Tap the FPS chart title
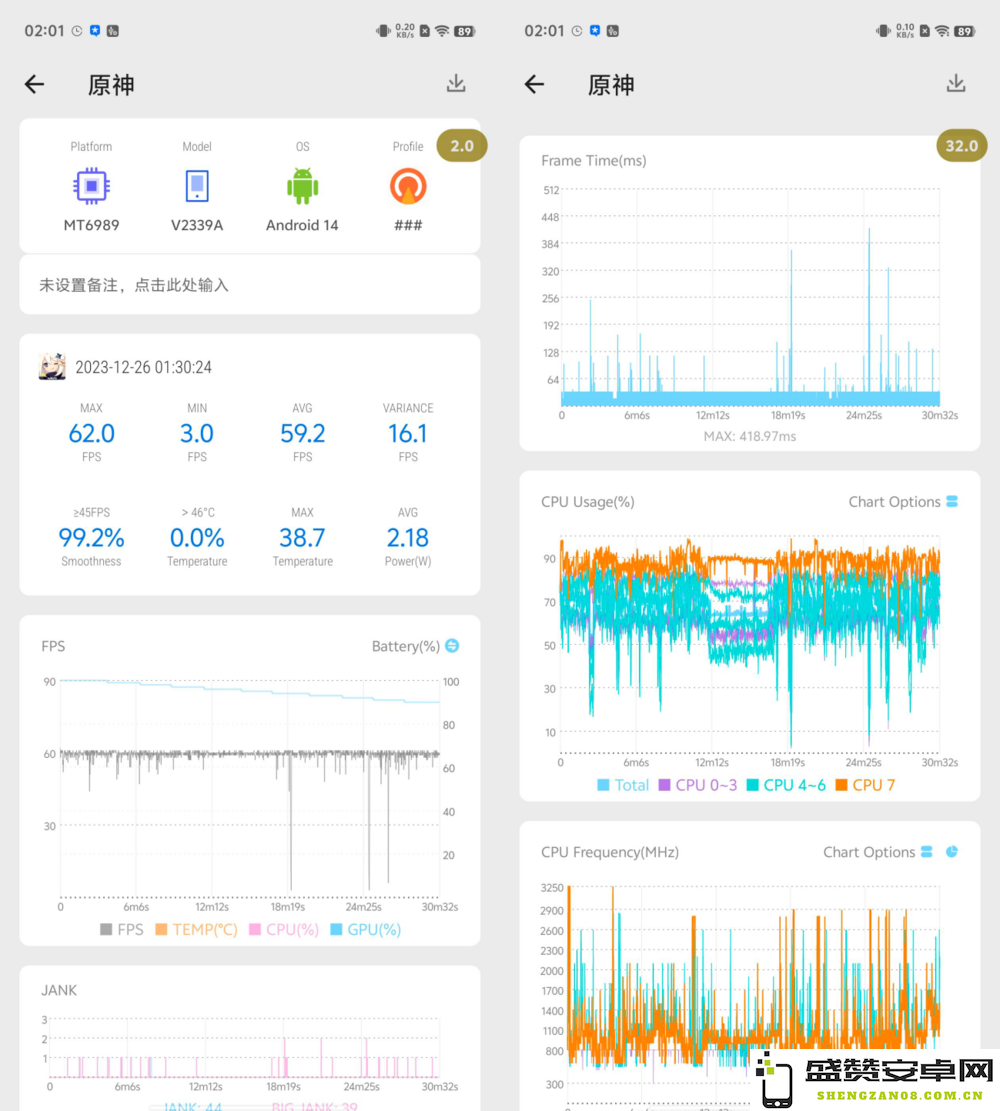The image size is (1000, 1111). point(53,646)
